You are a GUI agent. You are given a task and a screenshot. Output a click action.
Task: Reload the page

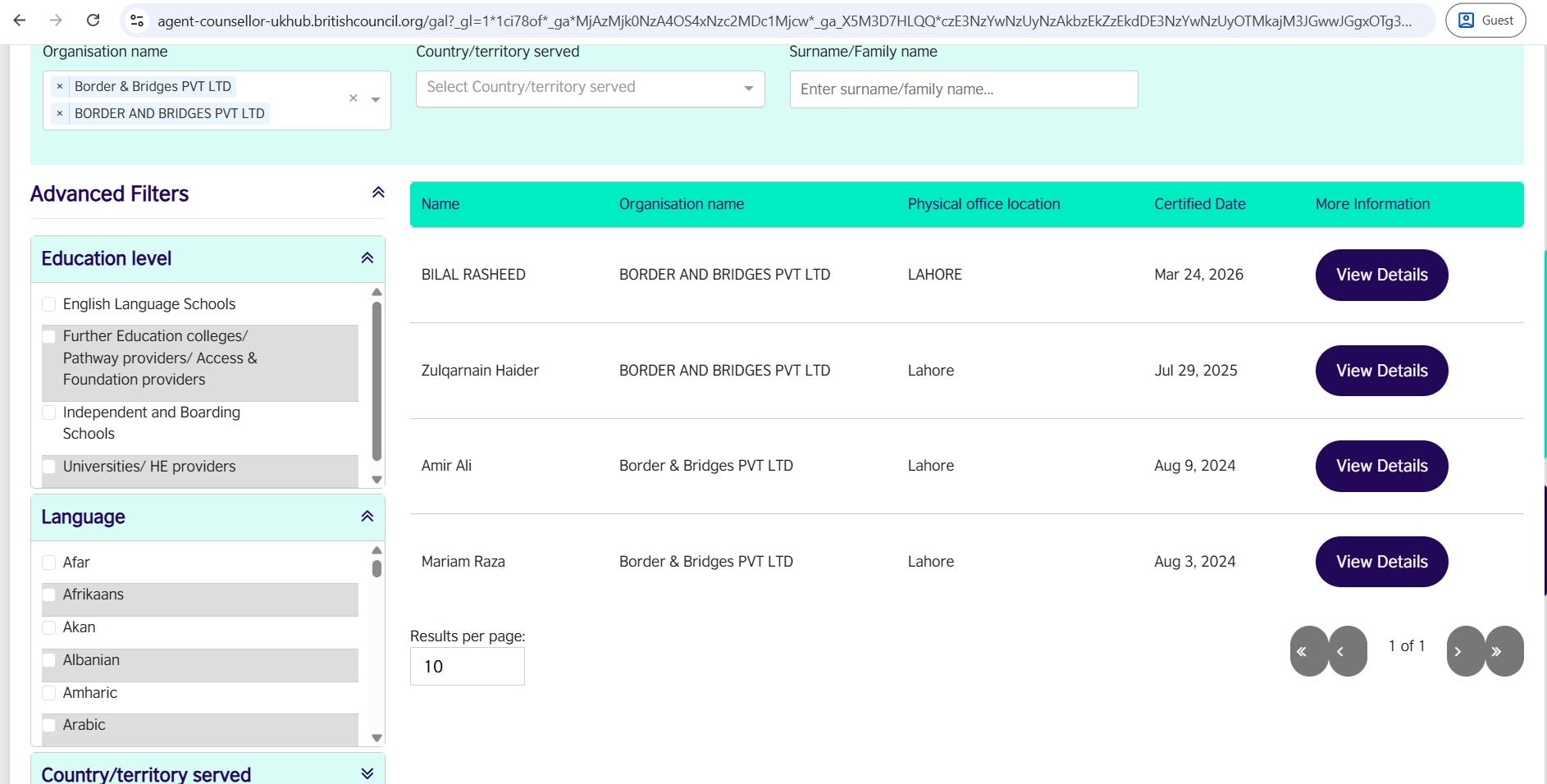coord(94,21)
